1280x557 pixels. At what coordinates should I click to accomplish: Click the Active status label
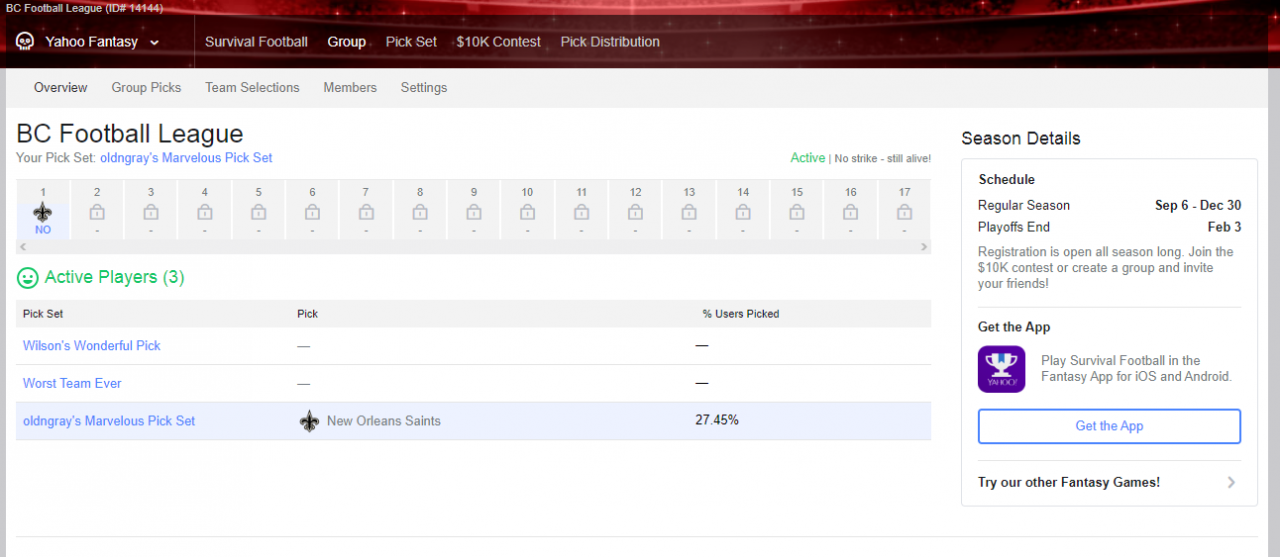point(808,158)
